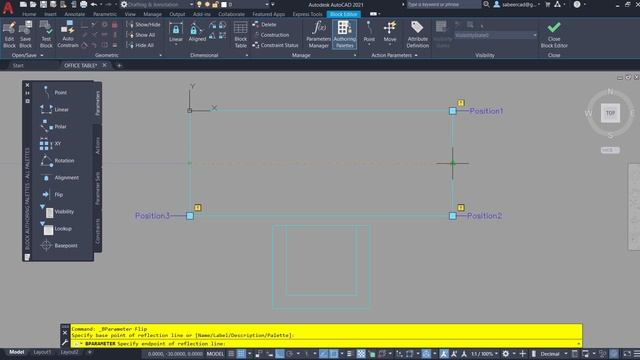
Task: Open workspace switching gear in status bar
Action: click(x=506, y=354)
